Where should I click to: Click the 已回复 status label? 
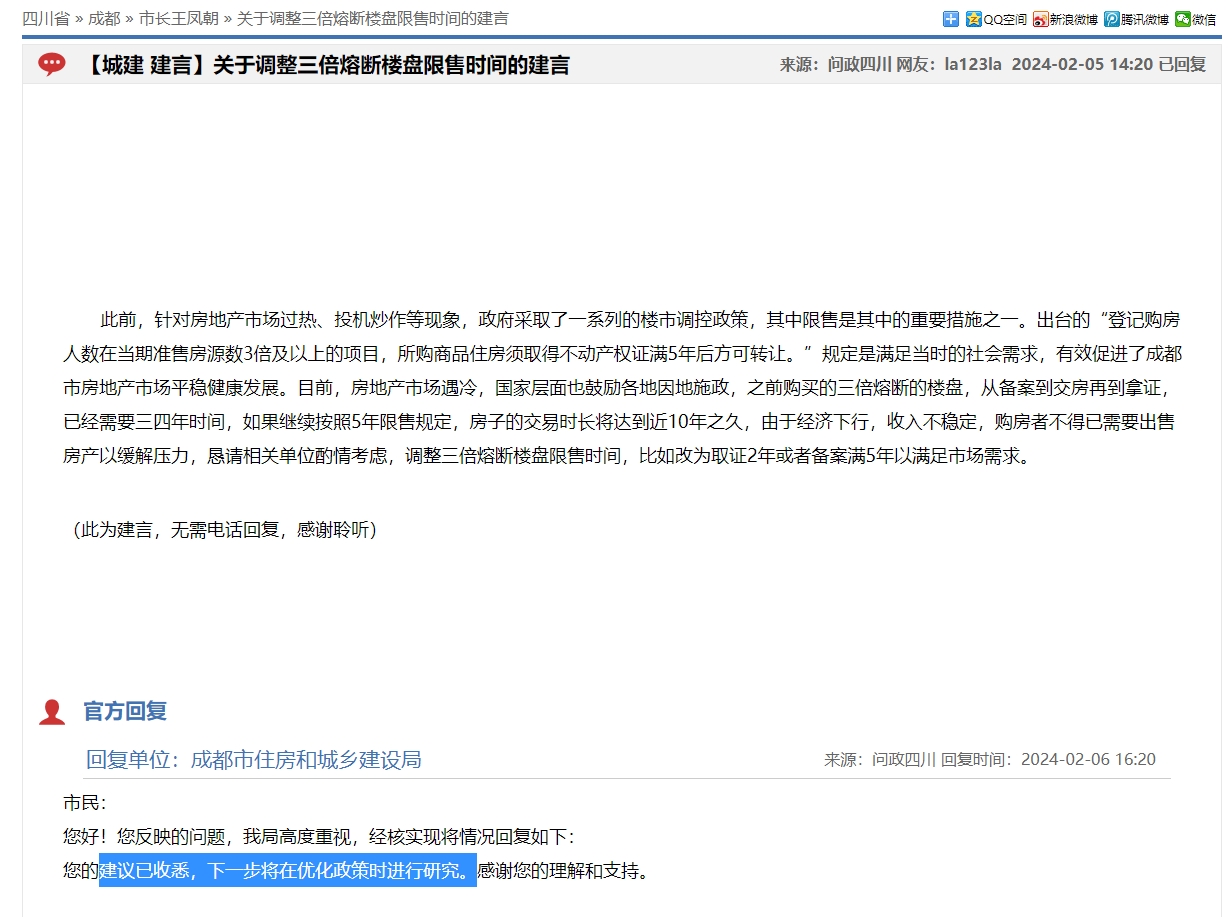coord(1182,65)
